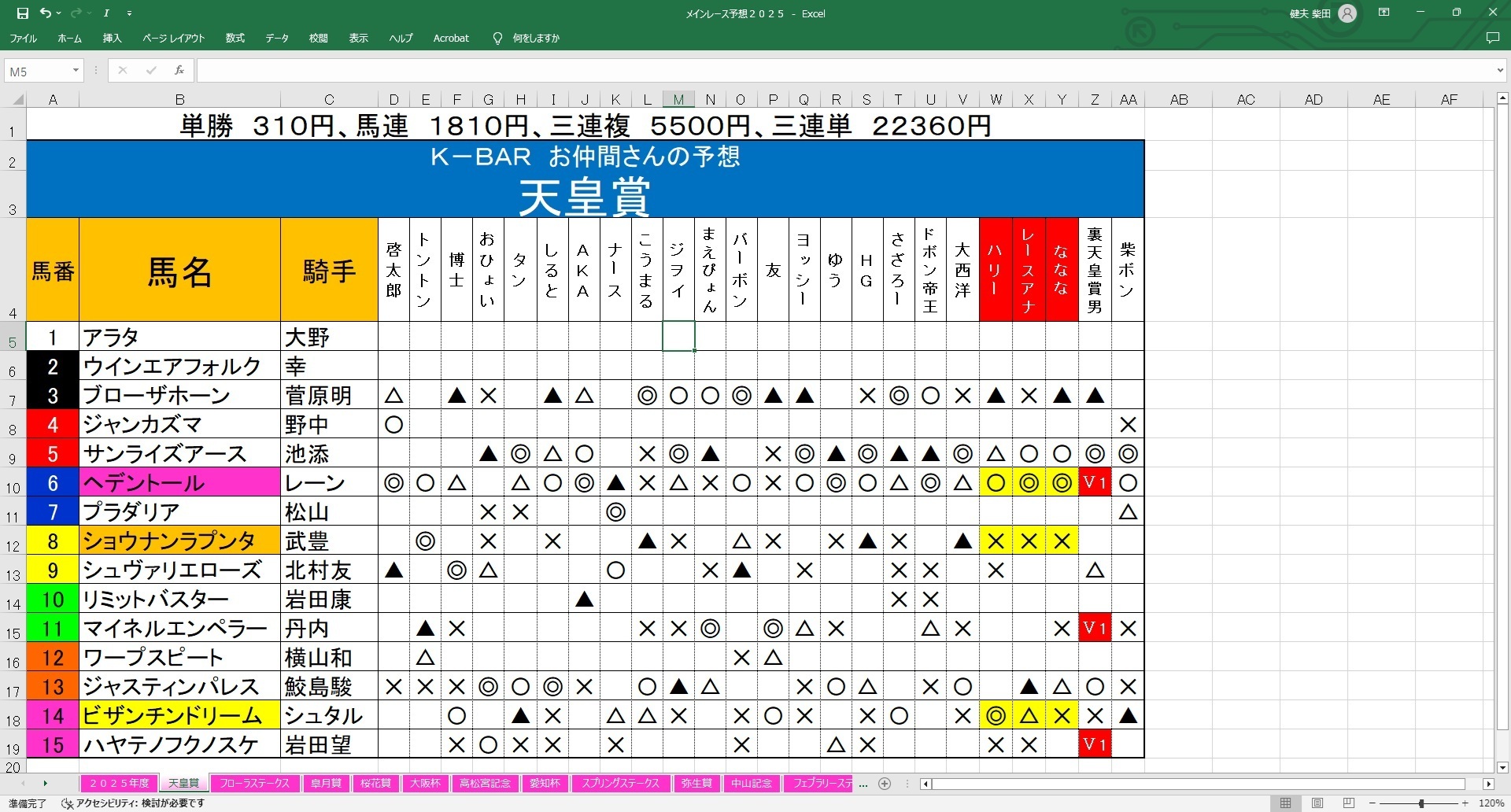Click the New Sheet plus icon
The height and width of the screenshot is (812, 1511).
click(885, 784)
